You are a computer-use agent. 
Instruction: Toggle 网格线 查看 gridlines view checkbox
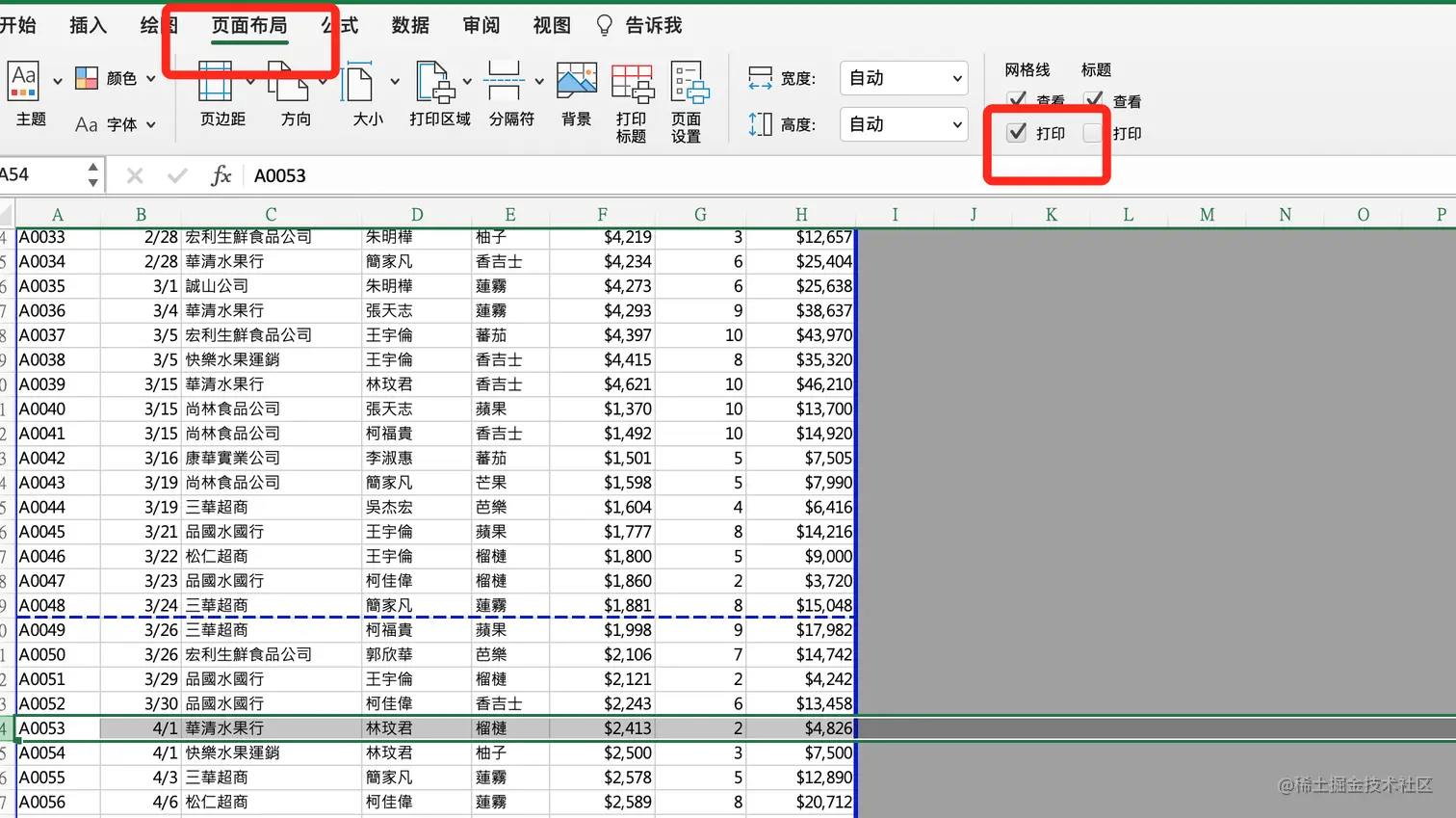1017,100
